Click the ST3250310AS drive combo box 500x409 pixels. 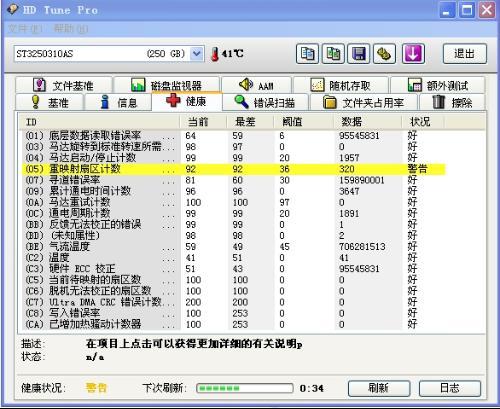(109, 53)
